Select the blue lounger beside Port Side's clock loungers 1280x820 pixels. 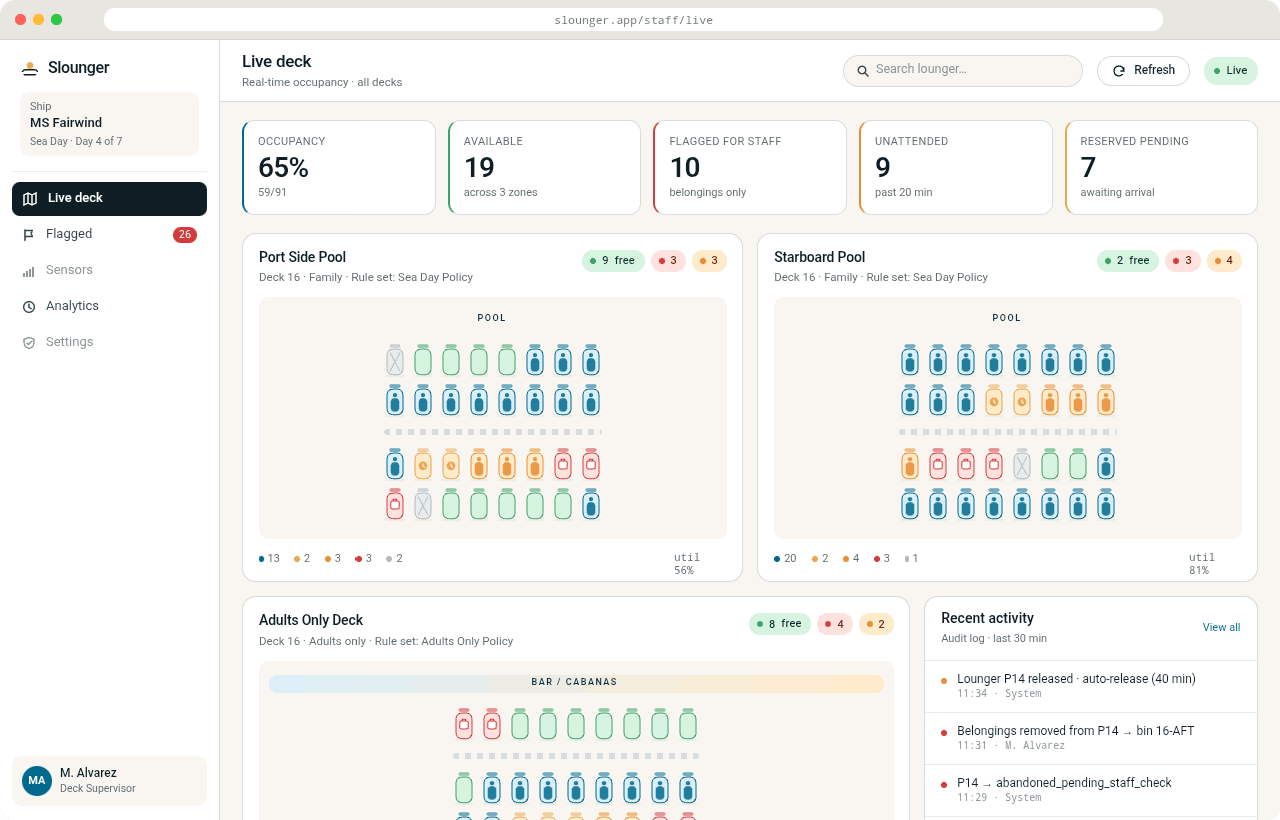point(395,464)
